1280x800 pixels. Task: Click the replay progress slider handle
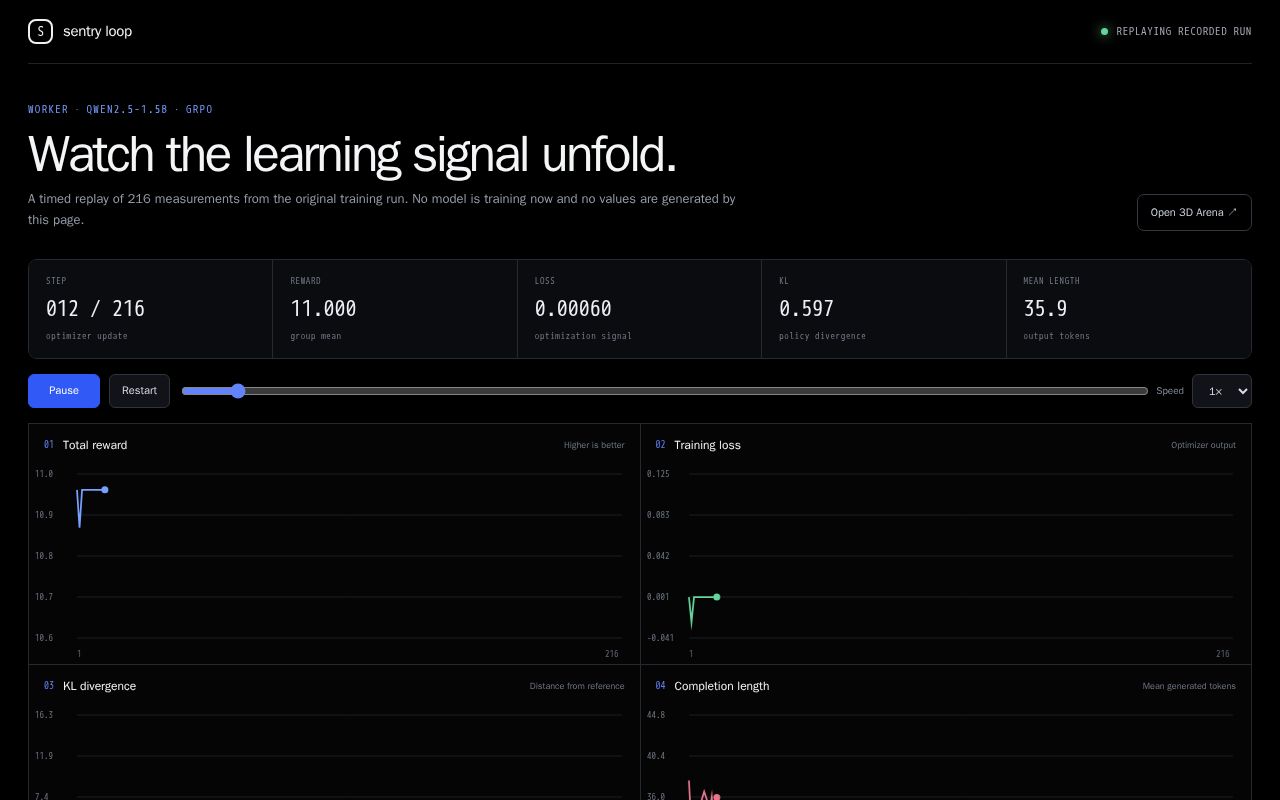pos(238,391)
